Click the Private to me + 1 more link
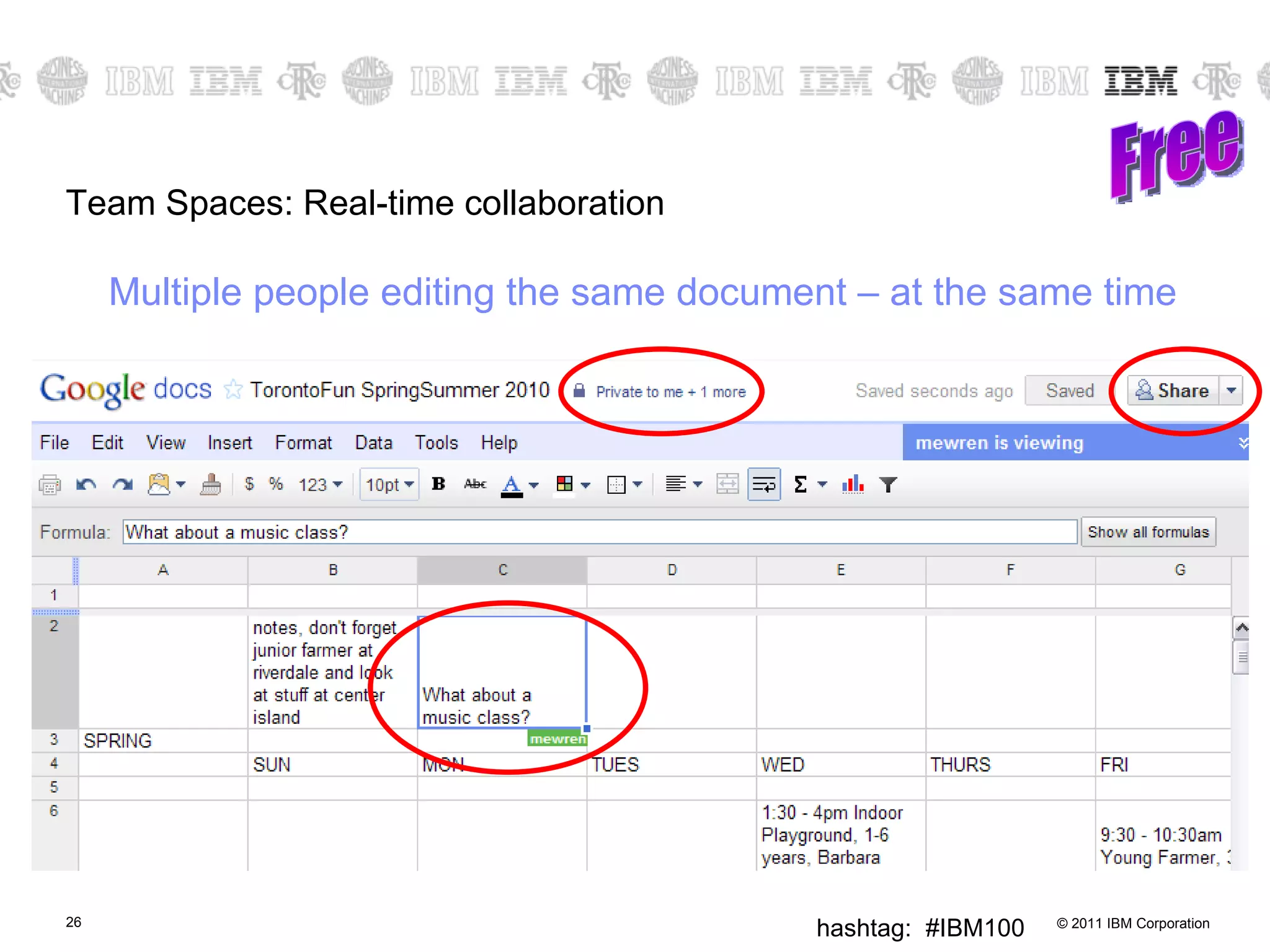 pyautogui.click(x=670, y=392)
